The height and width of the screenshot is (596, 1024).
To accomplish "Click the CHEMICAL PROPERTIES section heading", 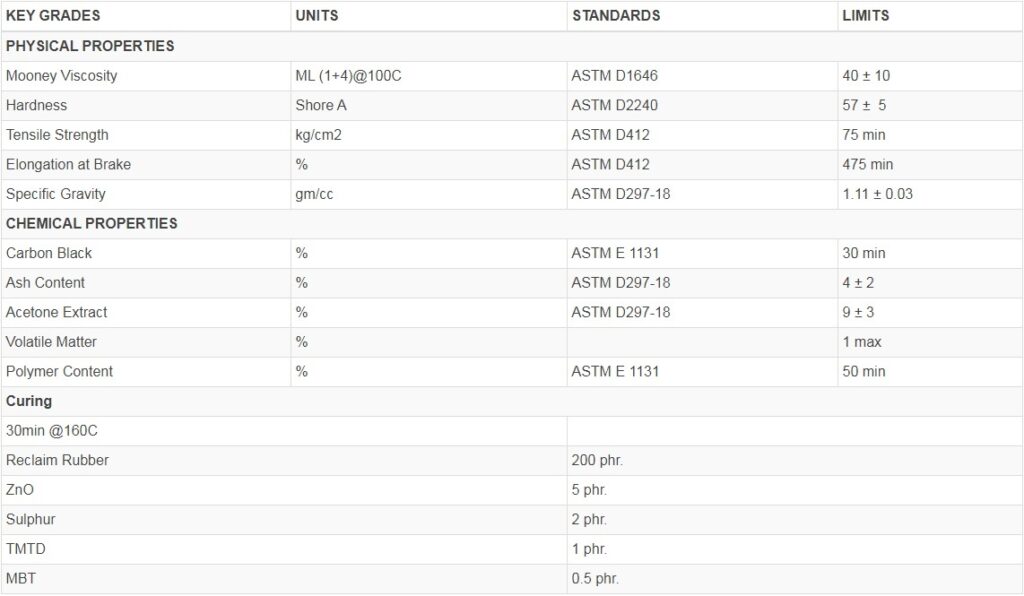I will point(91,223).
